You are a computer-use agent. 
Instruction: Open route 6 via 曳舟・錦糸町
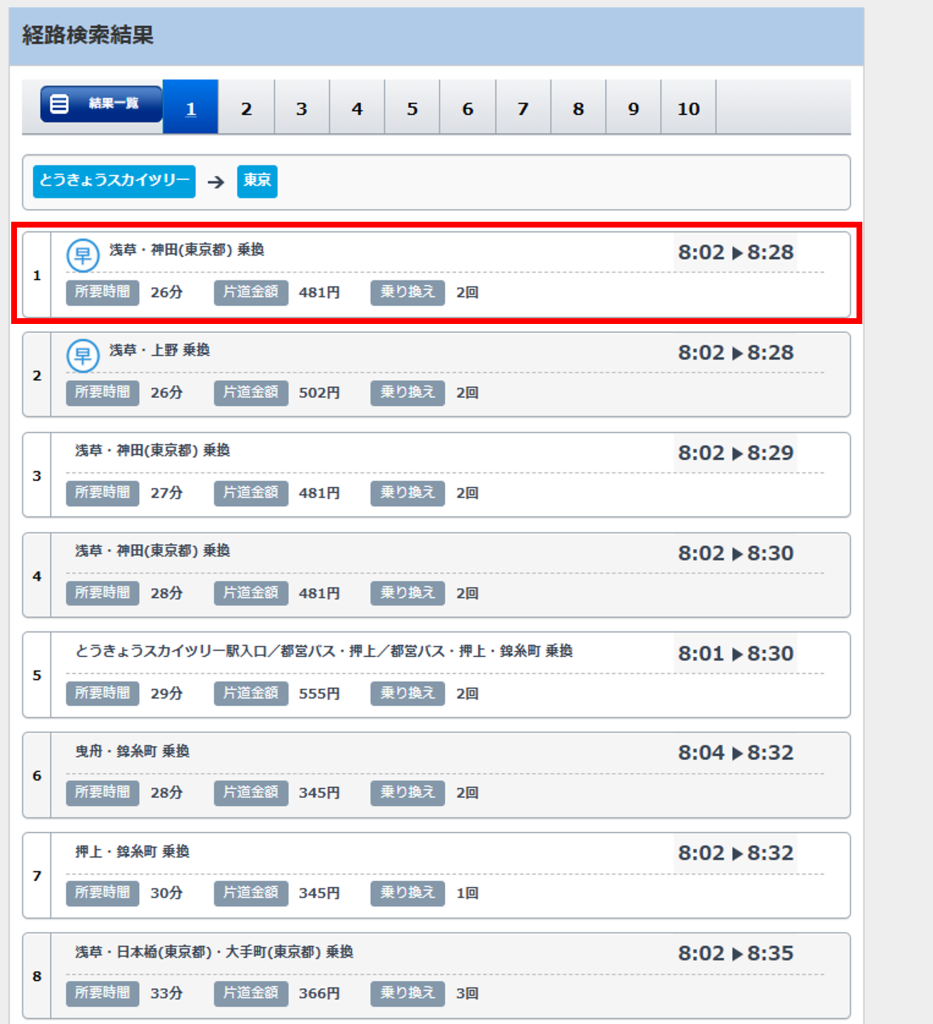pos(436,775)
